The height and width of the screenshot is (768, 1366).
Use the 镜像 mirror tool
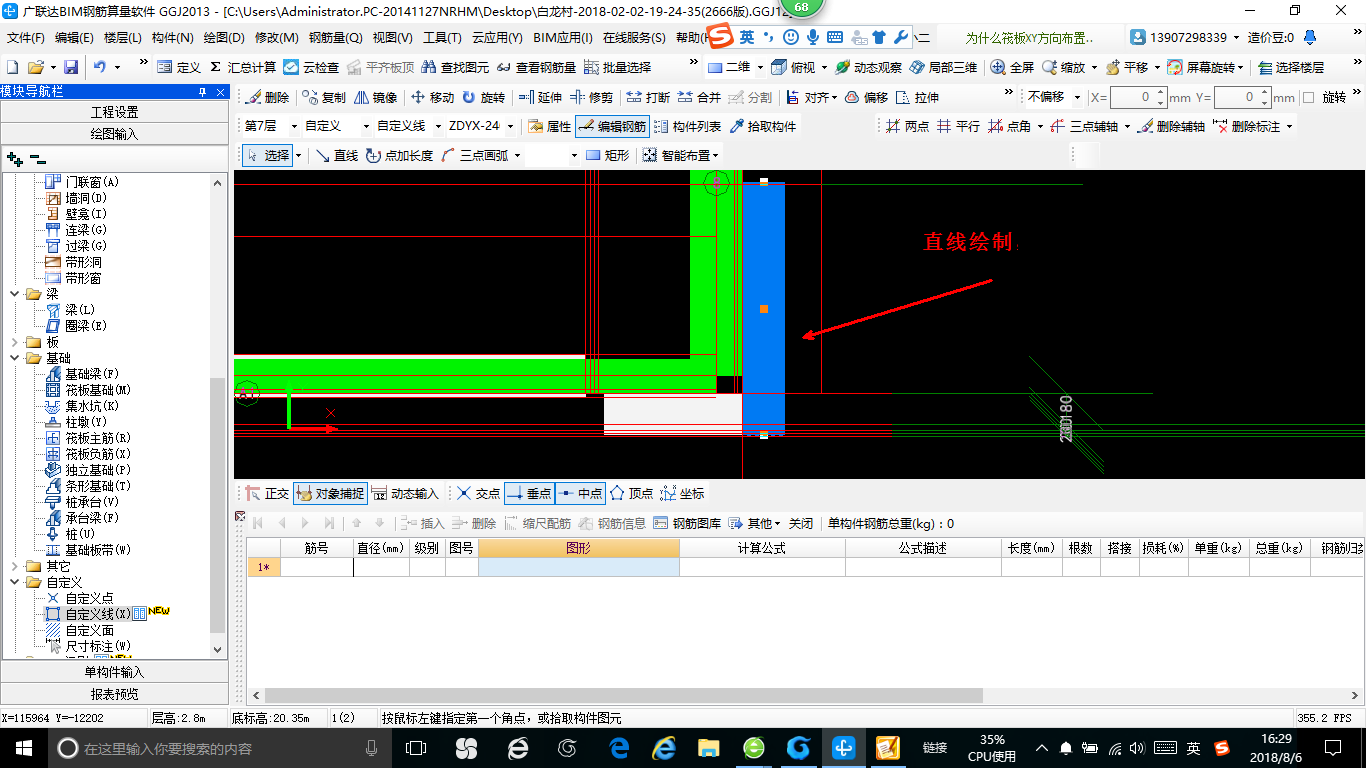point(375,97)
